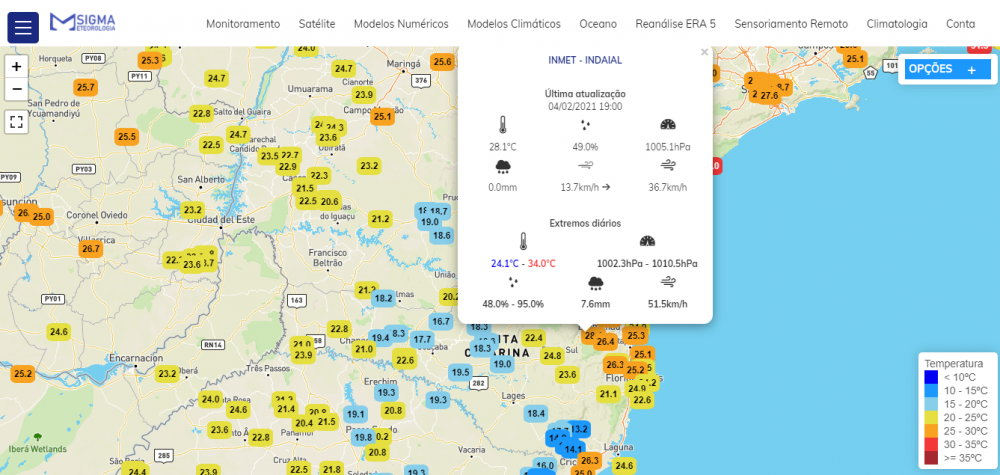Click the pressure gauge icon in popup
Viewport: 1000px width, 475px height.
click(x=668, y=125)
